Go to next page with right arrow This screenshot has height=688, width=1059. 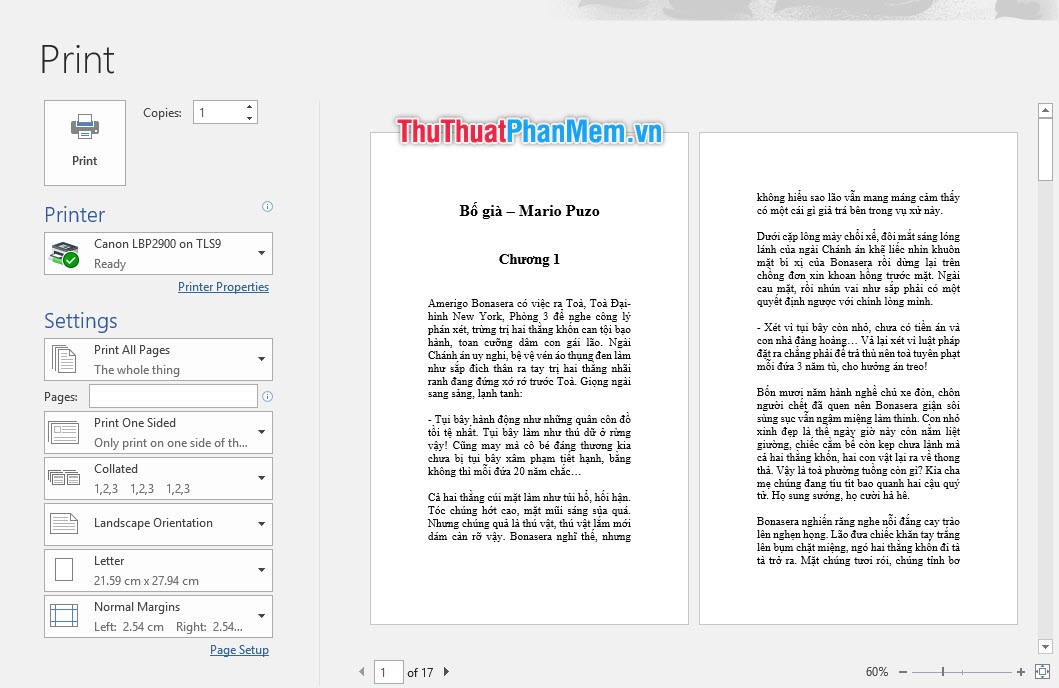(446, 672)
